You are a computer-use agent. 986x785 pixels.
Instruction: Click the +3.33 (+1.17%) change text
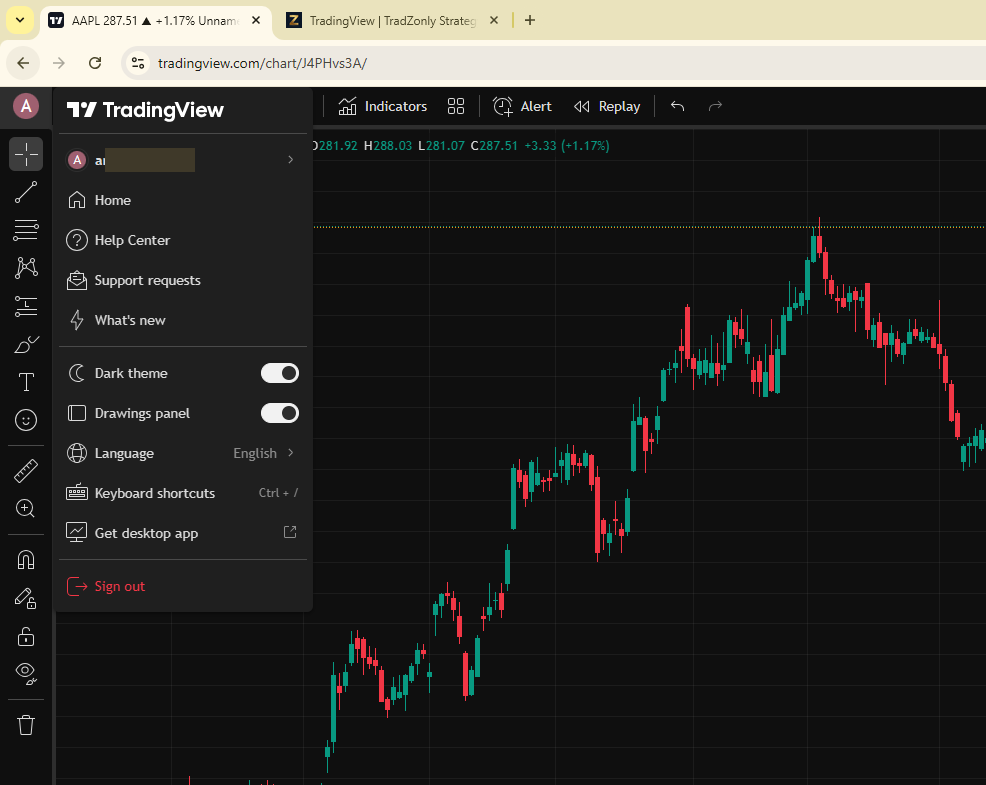[567, 146]
